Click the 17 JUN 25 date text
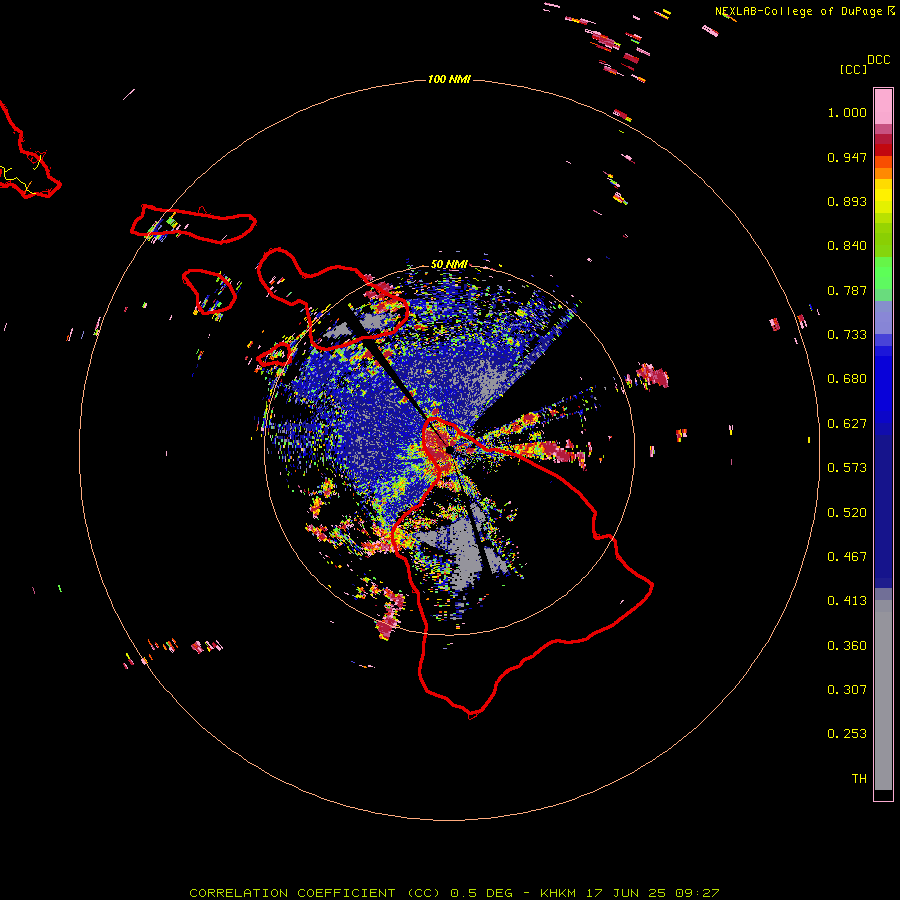 626,893
